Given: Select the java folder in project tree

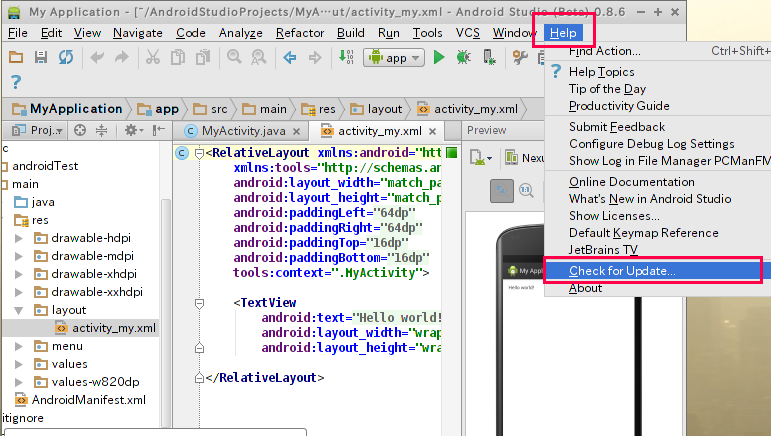Looking at the screenshot, I should [34, 202].
